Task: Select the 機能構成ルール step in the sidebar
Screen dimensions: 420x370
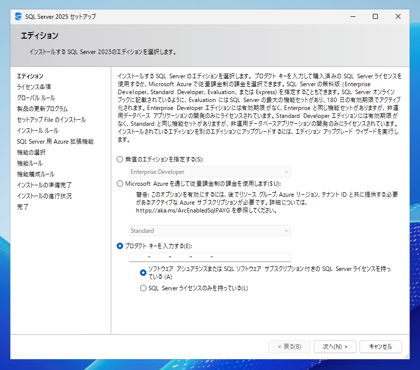Action: [x=36, y=174]
